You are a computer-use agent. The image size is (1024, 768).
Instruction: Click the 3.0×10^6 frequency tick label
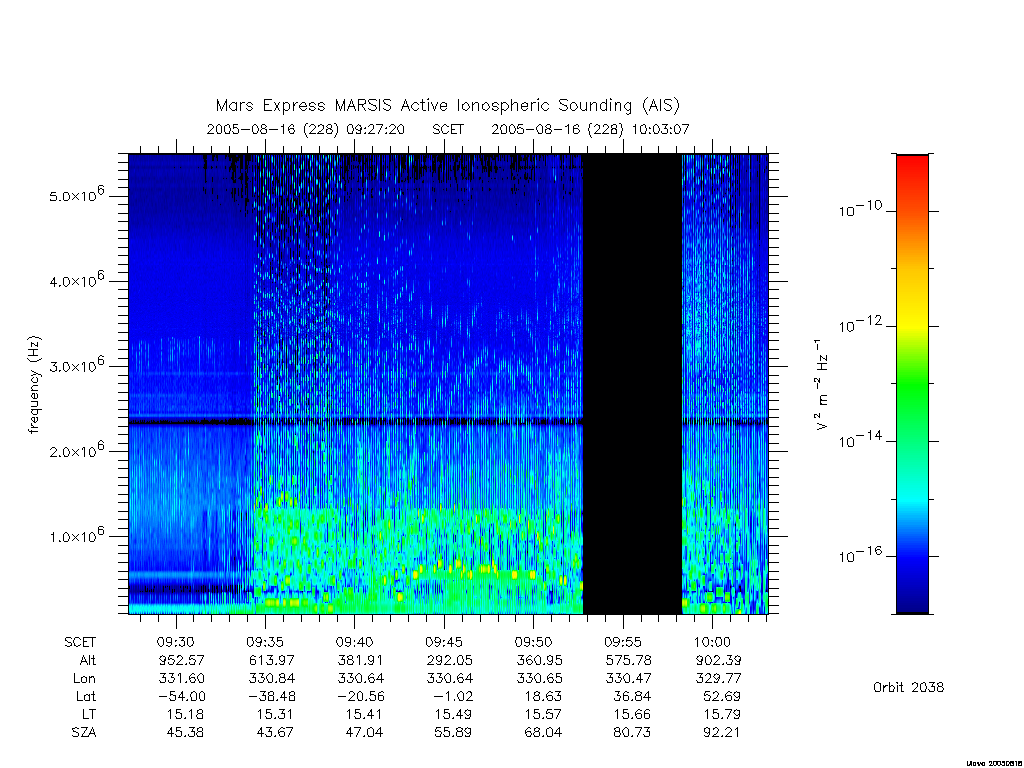click(76, 364)
